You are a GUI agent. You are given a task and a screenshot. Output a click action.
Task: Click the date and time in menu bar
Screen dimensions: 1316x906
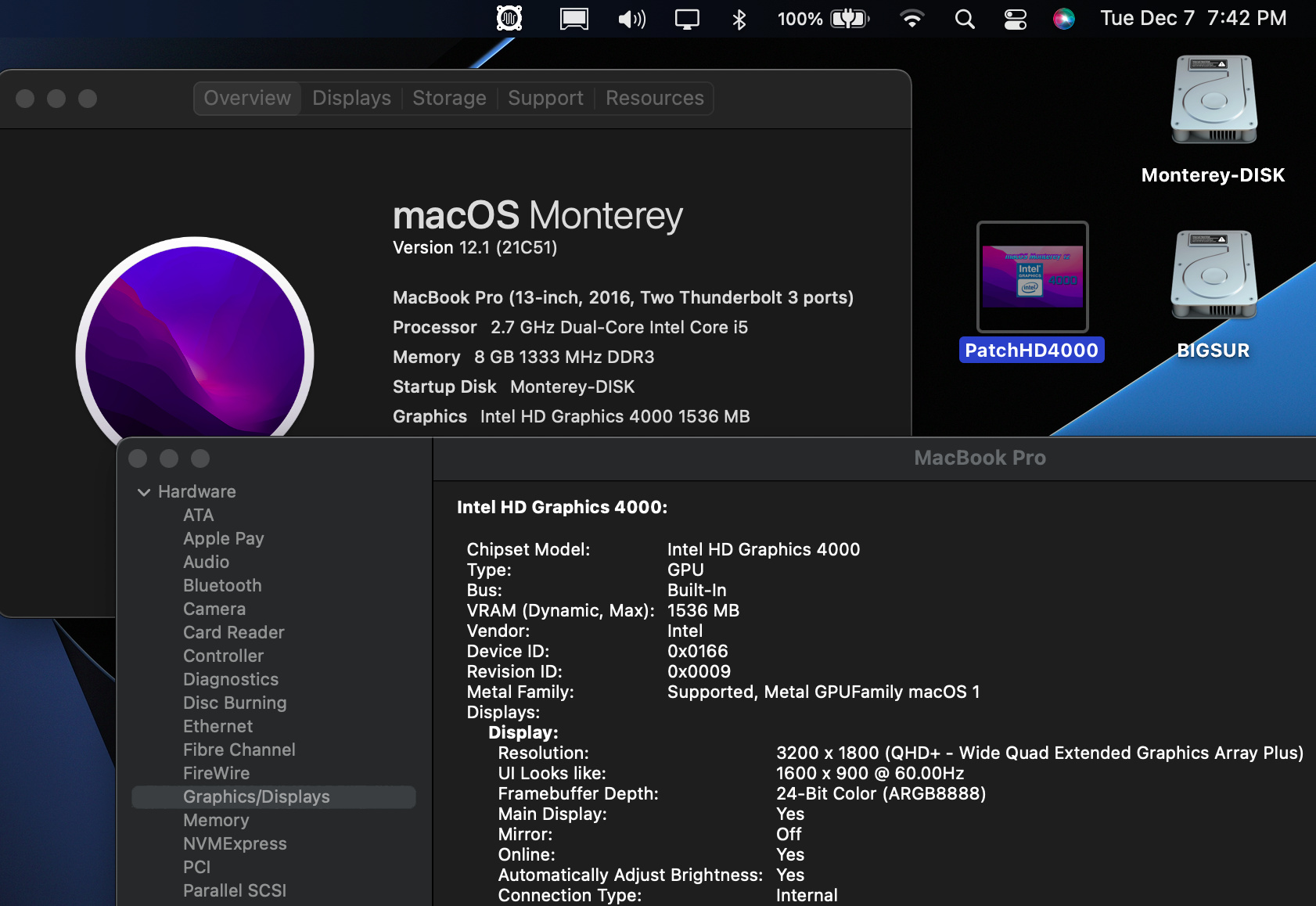pyautogui.click(x=1193, y=18)
